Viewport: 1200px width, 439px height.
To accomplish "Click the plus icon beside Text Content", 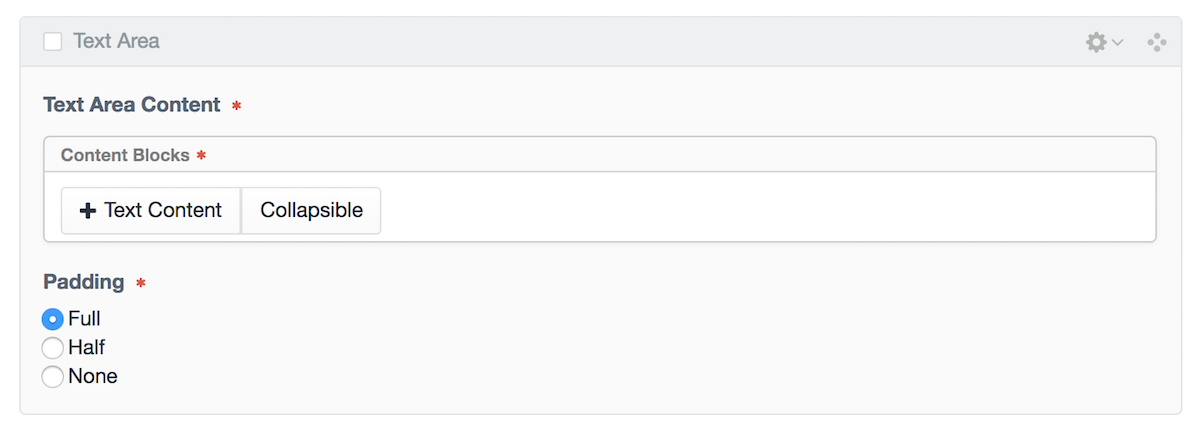I will (88, 211).
